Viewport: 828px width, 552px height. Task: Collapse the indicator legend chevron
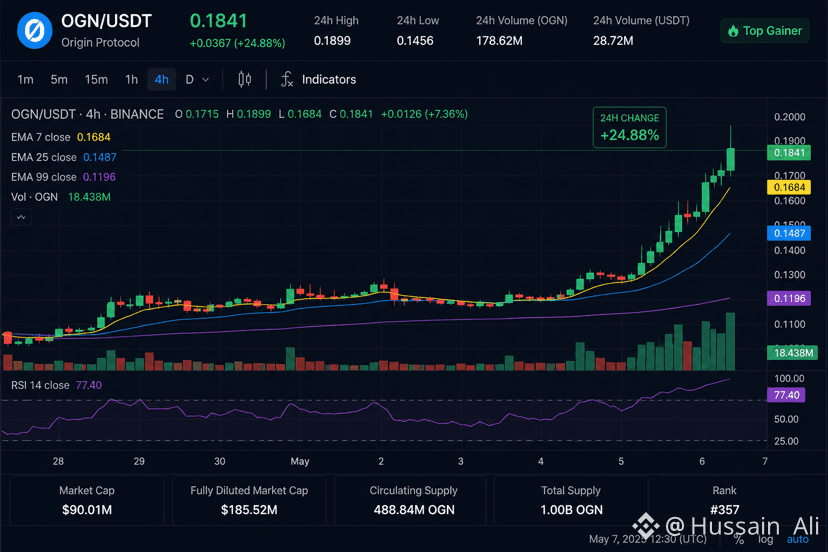pos(21,217)
